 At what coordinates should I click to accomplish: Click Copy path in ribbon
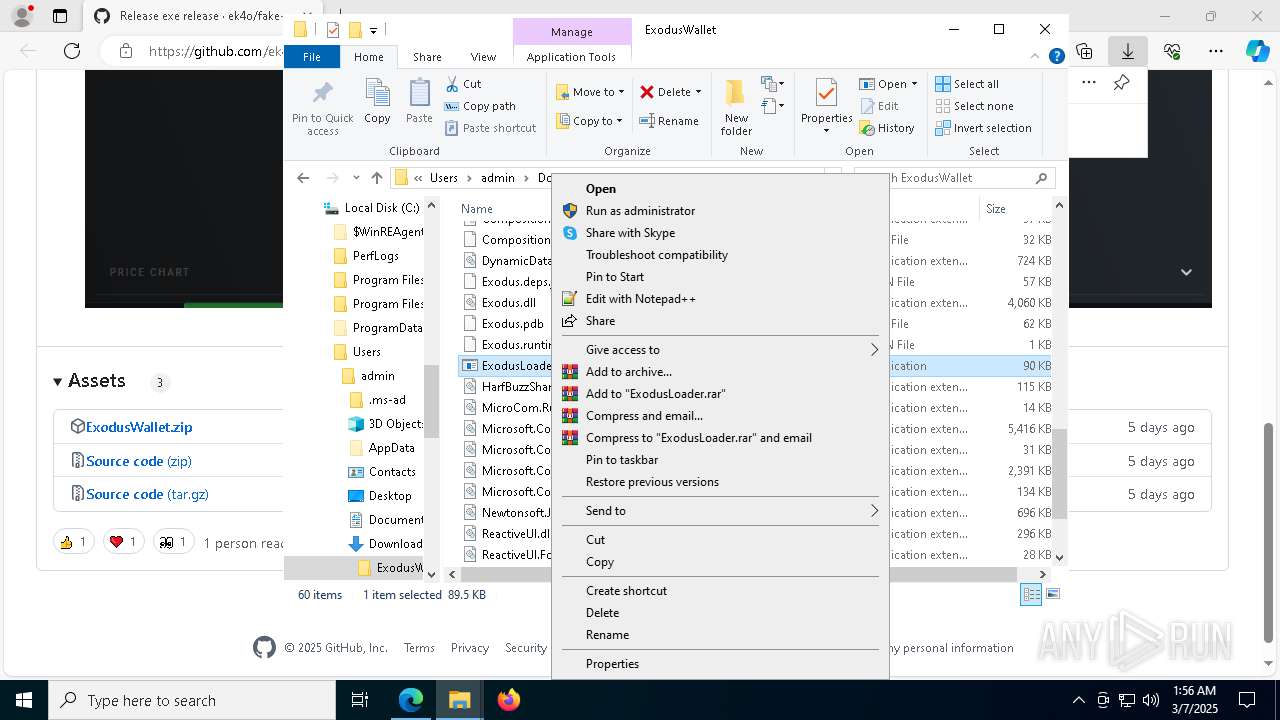click(x=480, y=106)
